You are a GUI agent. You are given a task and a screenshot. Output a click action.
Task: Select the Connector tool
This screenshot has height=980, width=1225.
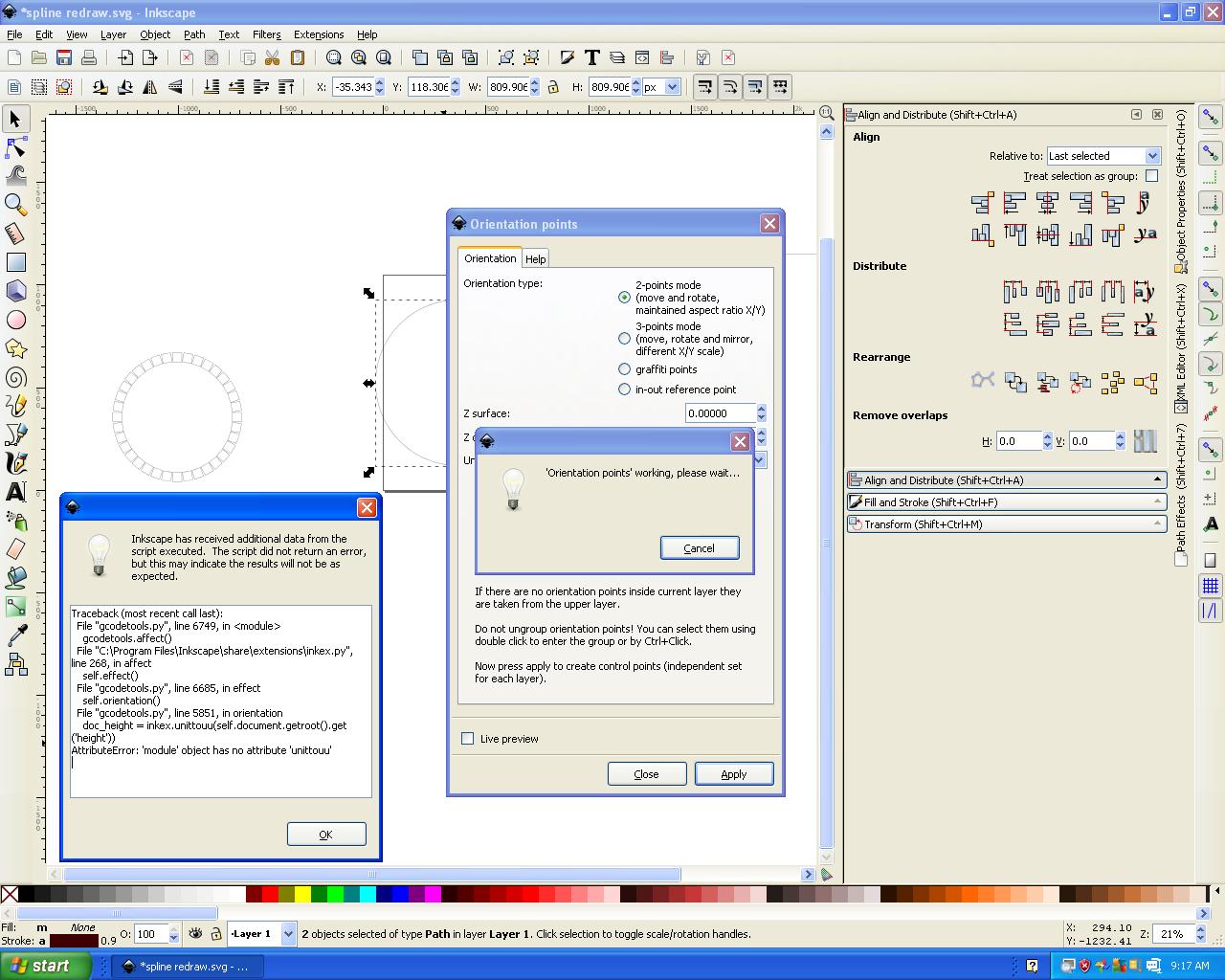(15, 664)
